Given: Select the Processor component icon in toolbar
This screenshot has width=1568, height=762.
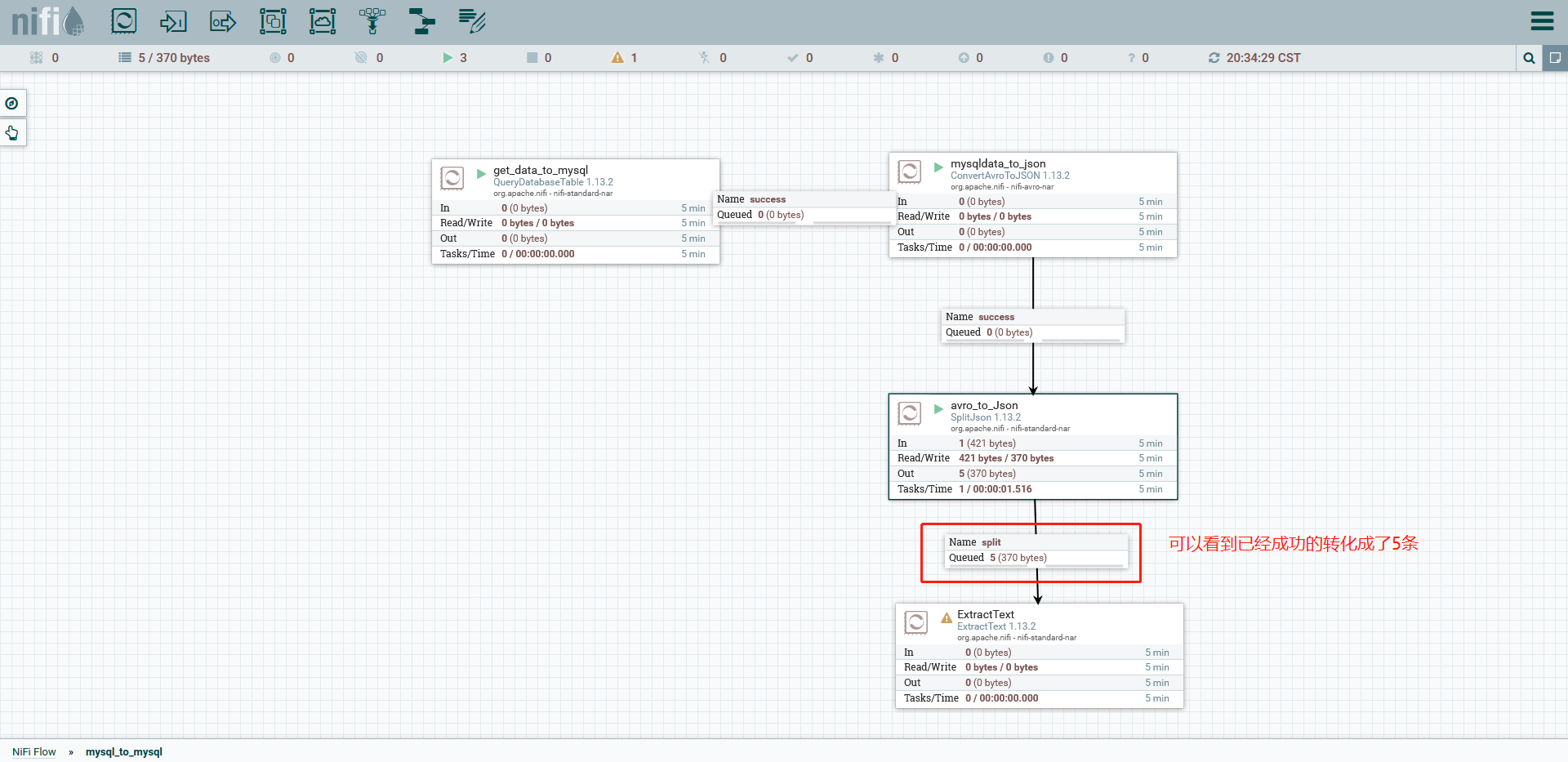Looking at the screenshot, I should 124,21.
